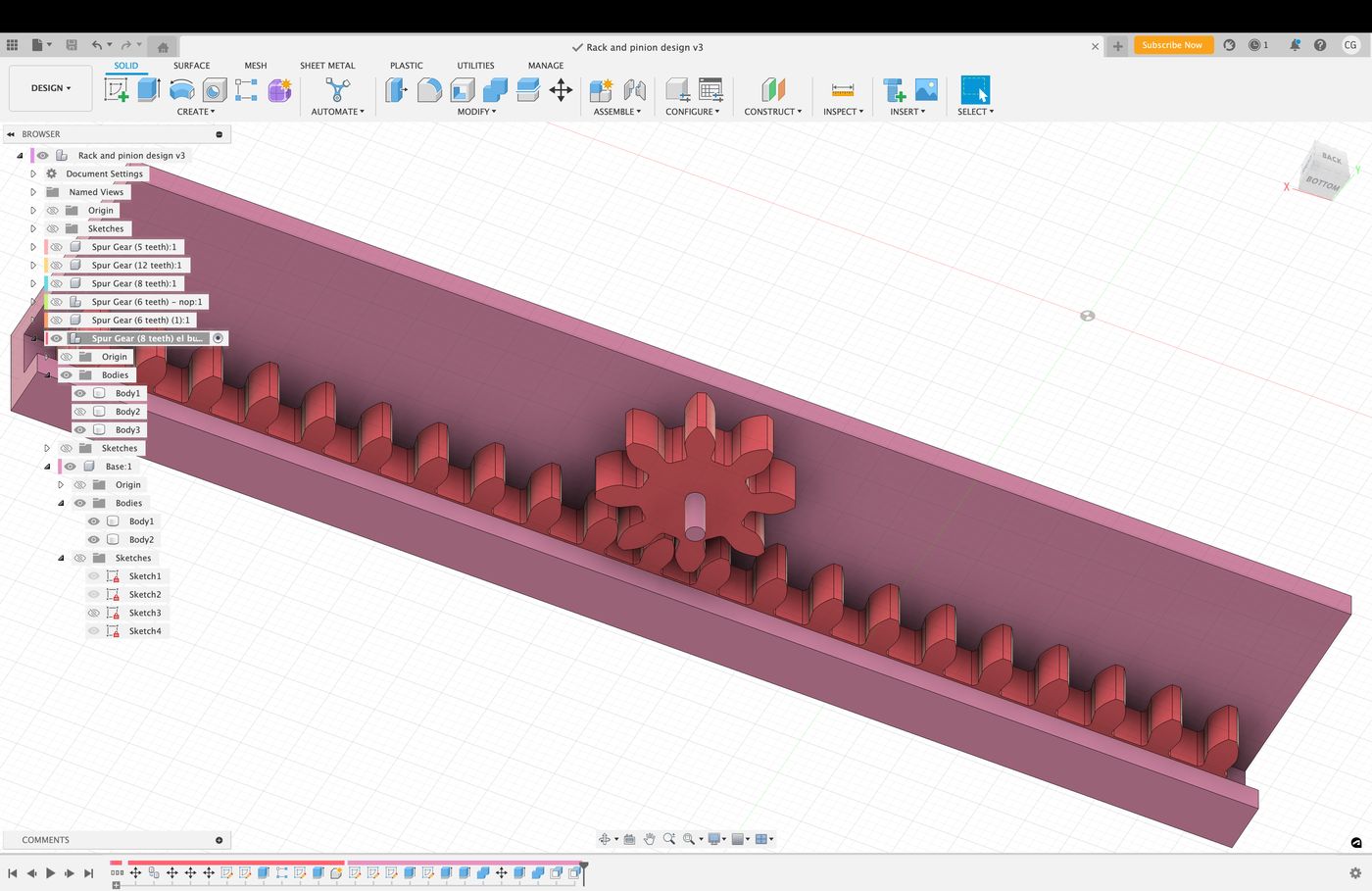The width and height of the screenshot is (1372, 891).
Task: Show Sketch1 in the Base sketches
Action: click(x=94, y=576)
